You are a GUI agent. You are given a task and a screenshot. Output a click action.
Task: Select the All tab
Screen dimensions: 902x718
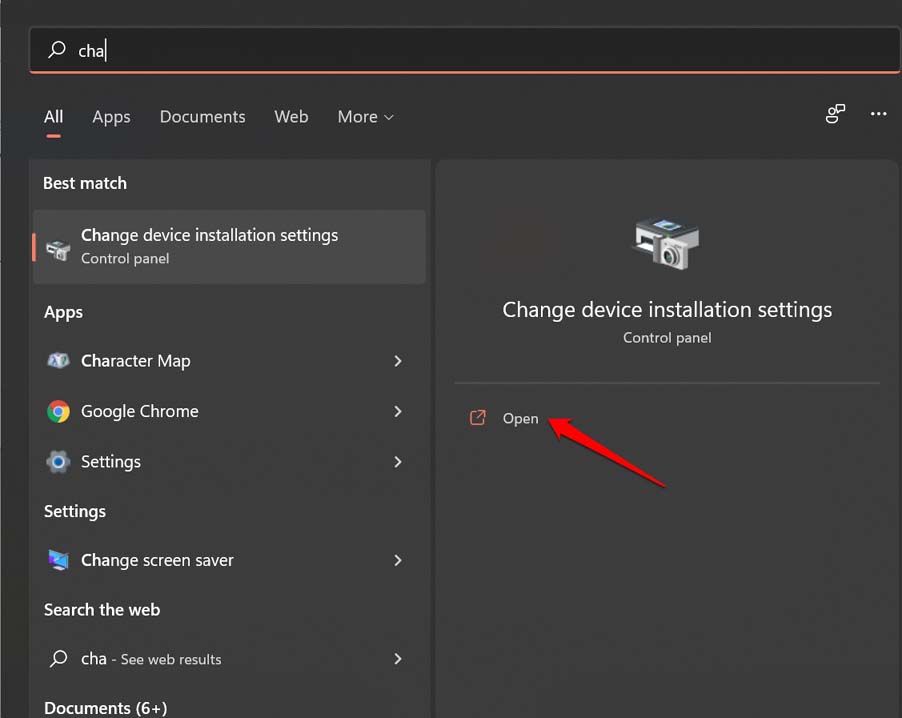coord(53,117)
